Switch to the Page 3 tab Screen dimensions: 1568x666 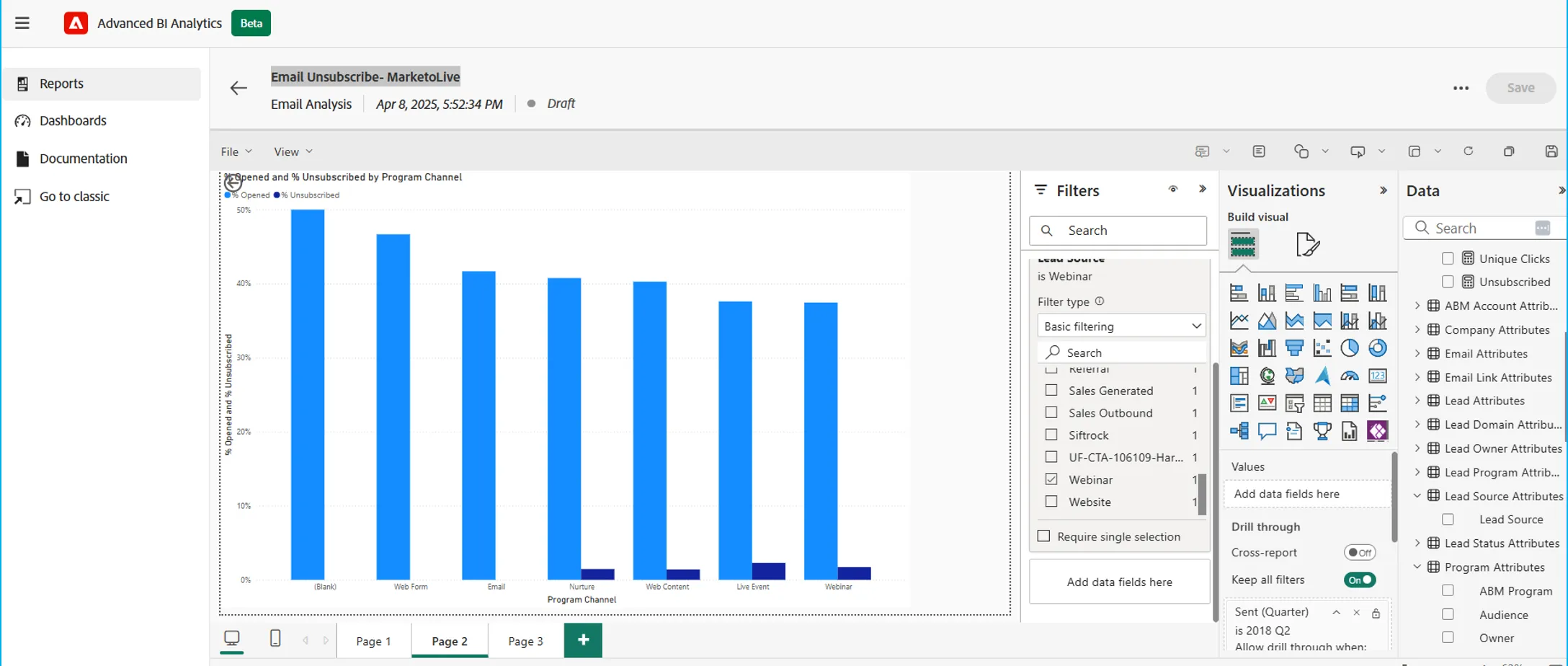click(525, 641)
